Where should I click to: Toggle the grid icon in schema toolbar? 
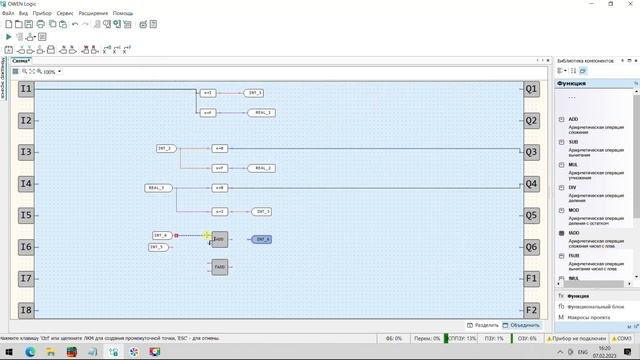(16, 71)
